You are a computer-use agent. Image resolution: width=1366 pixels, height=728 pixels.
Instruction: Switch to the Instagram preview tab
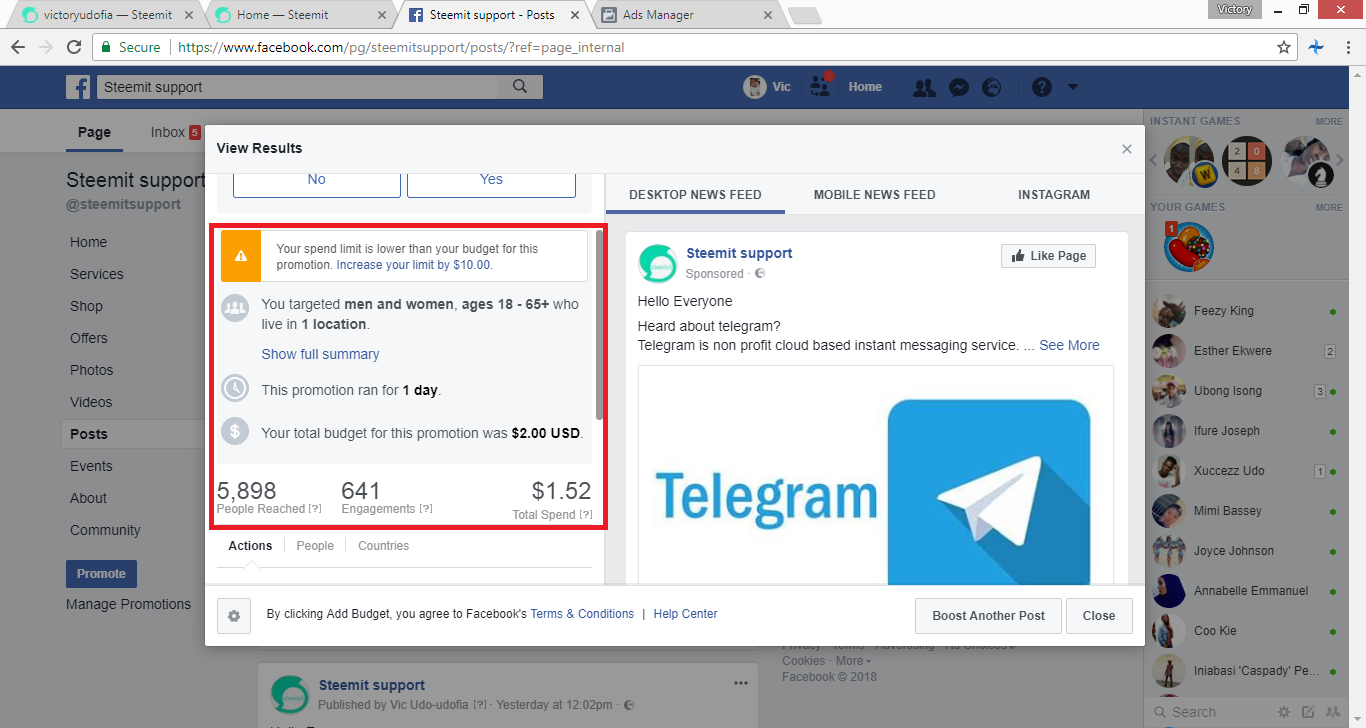click(1054, 195)
